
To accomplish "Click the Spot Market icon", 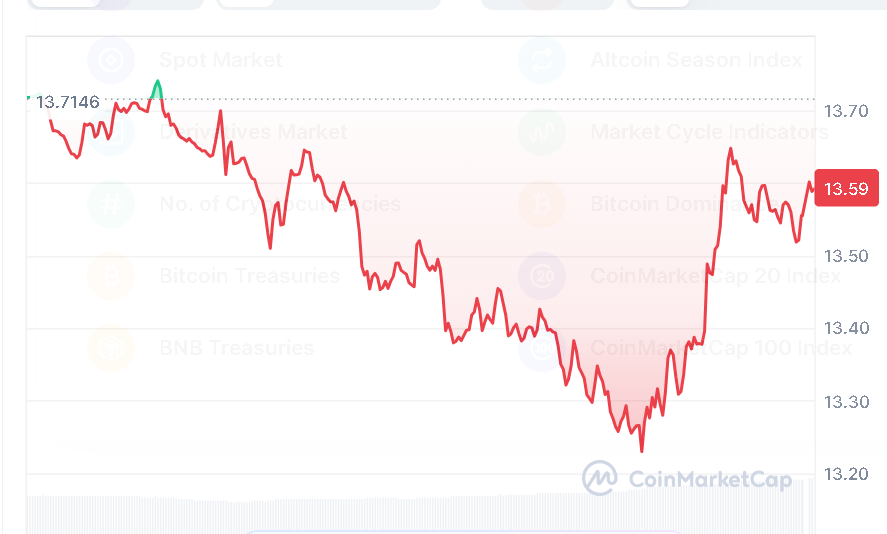I will tap(111, 61).
